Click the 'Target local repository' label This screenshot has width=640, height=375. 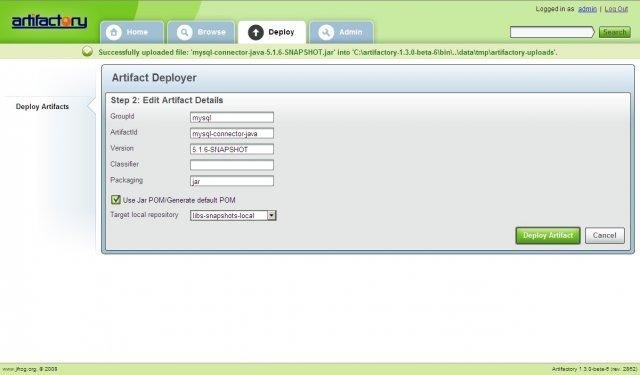pyautogui.click(x=144, y=215)
